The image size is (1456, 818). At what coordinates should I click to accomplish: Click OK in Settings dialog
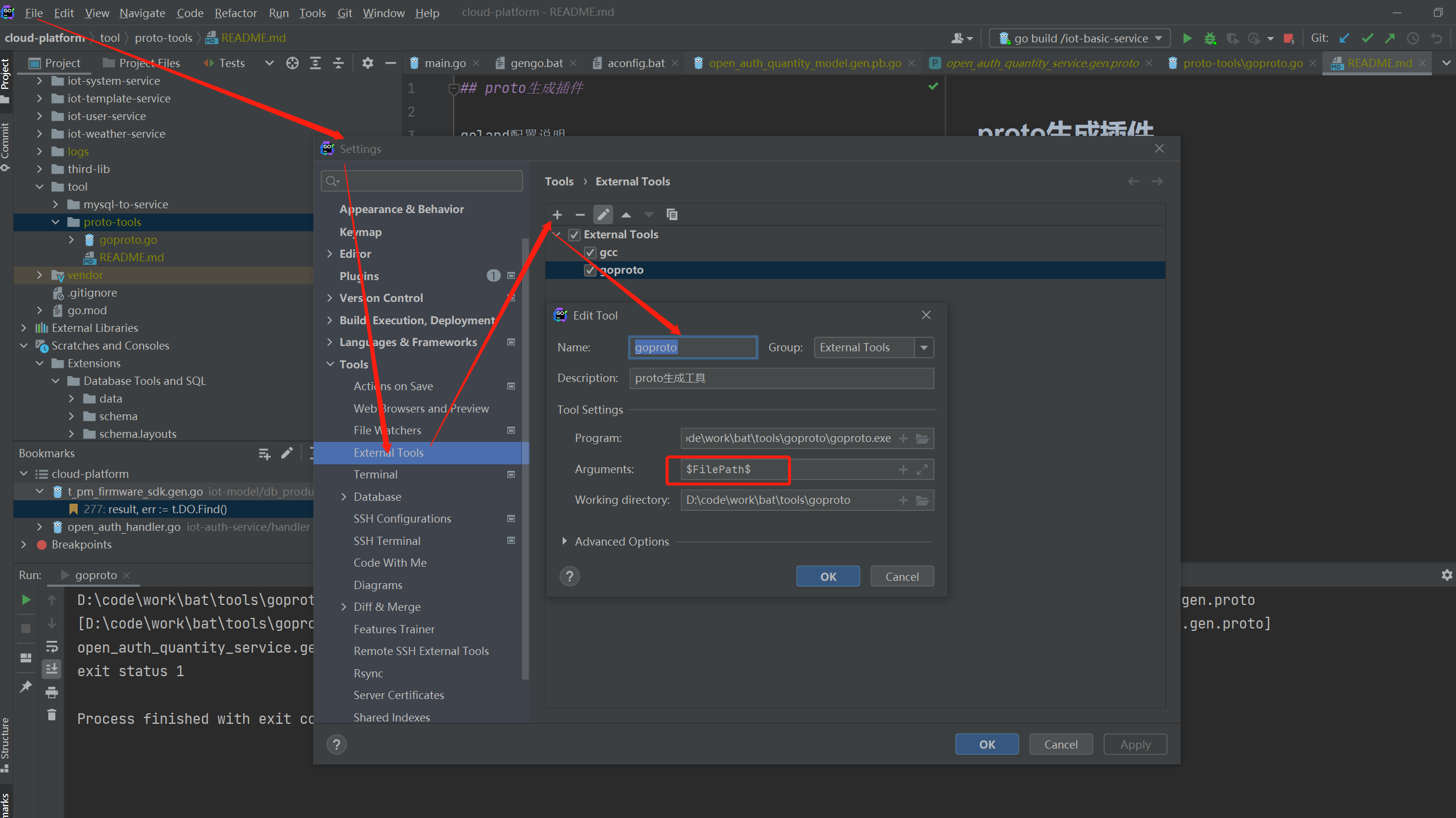[x=987, y=744]
